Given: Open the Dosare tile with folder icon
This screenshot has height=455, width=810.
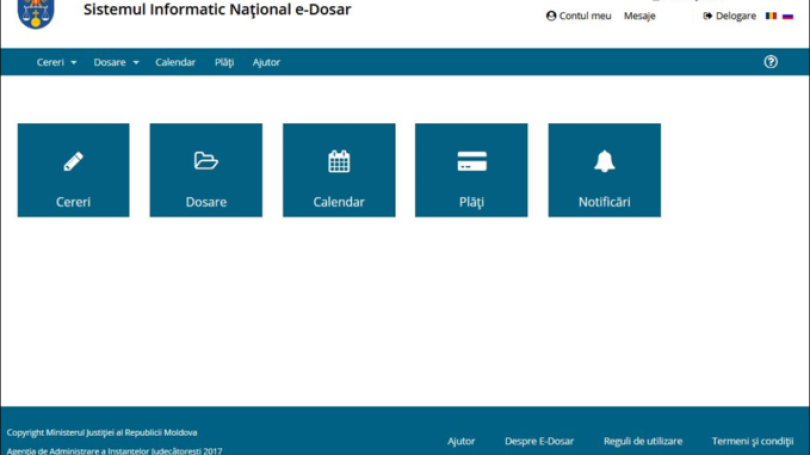Looking at the screenshot, I should pos(206,170).
